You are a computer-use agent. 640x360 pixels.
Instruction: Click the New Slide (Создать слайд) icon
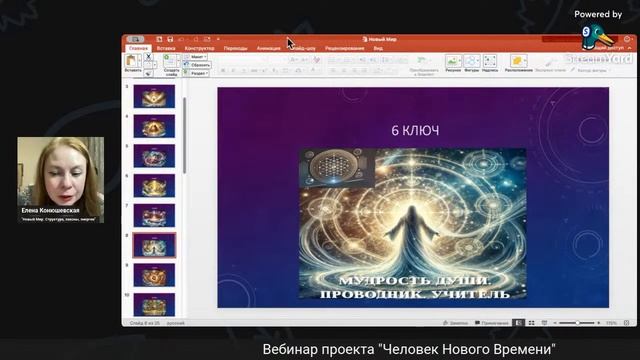(x=169, y=61)
